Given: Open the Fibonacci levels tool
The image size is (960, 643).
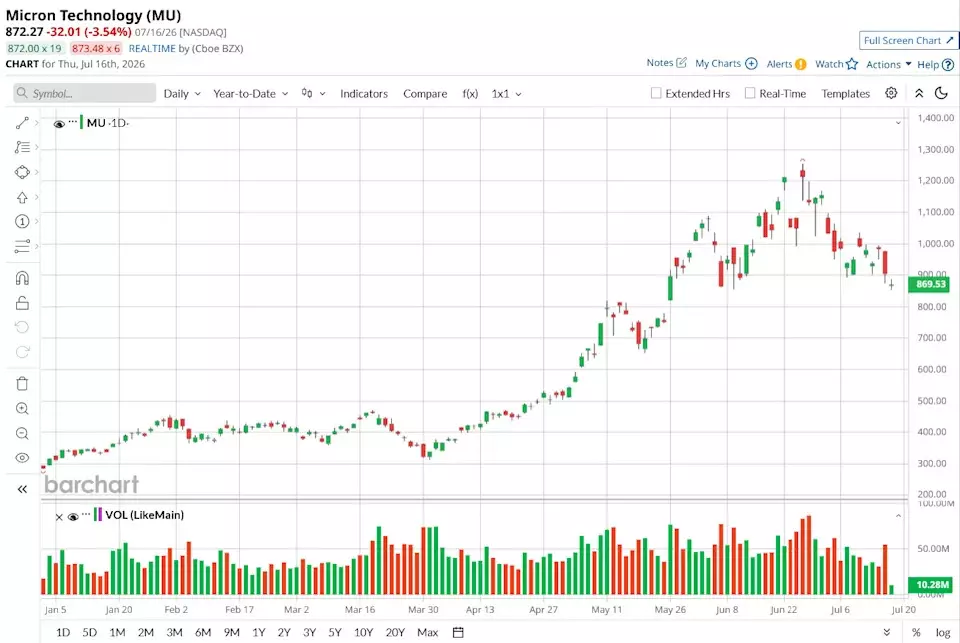Looking at the screenshot, I should [22, 147].
